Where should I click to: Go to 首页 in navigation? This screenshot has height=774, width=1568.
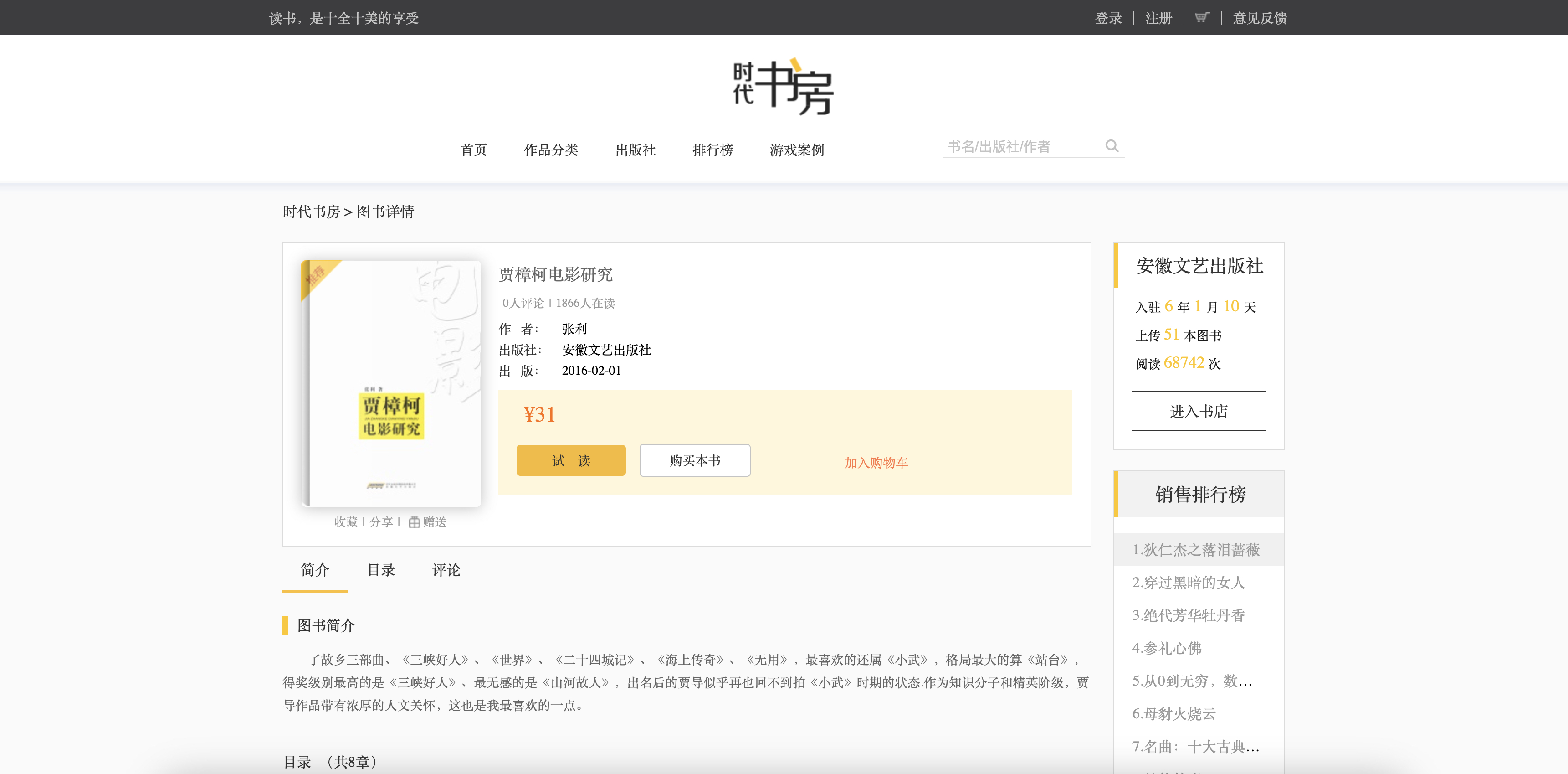click(474, 150)
